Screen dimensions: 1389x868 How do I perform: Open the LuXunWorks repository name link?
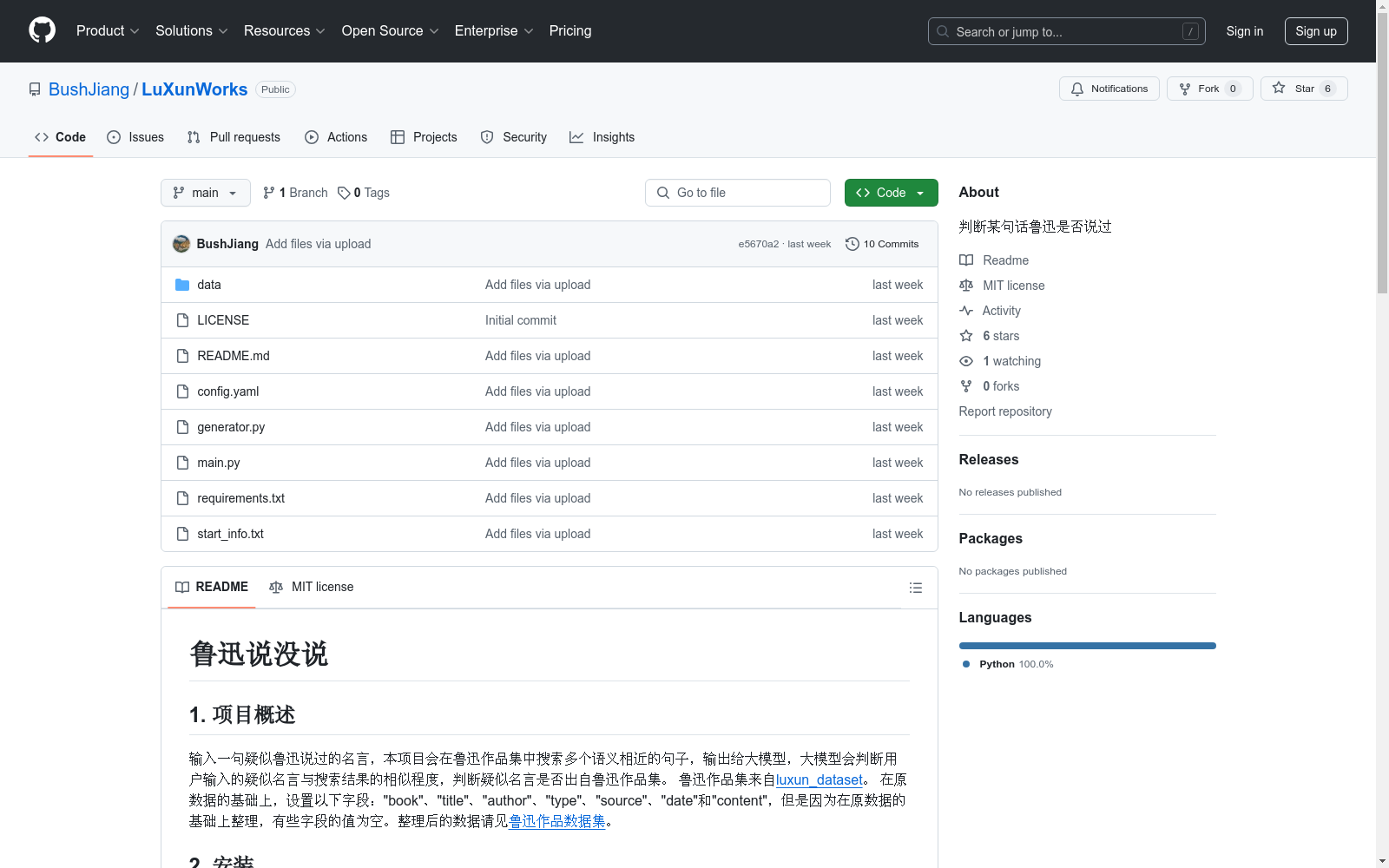point(194,89)
